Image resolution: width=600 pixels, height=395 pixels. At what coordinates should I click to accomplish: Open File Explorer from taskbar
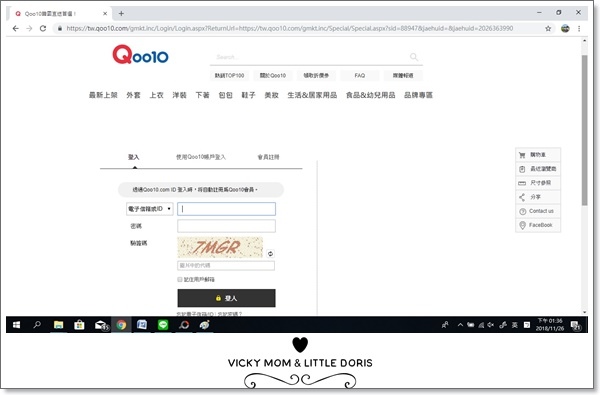pyautogui.click(x=59, y=325)
